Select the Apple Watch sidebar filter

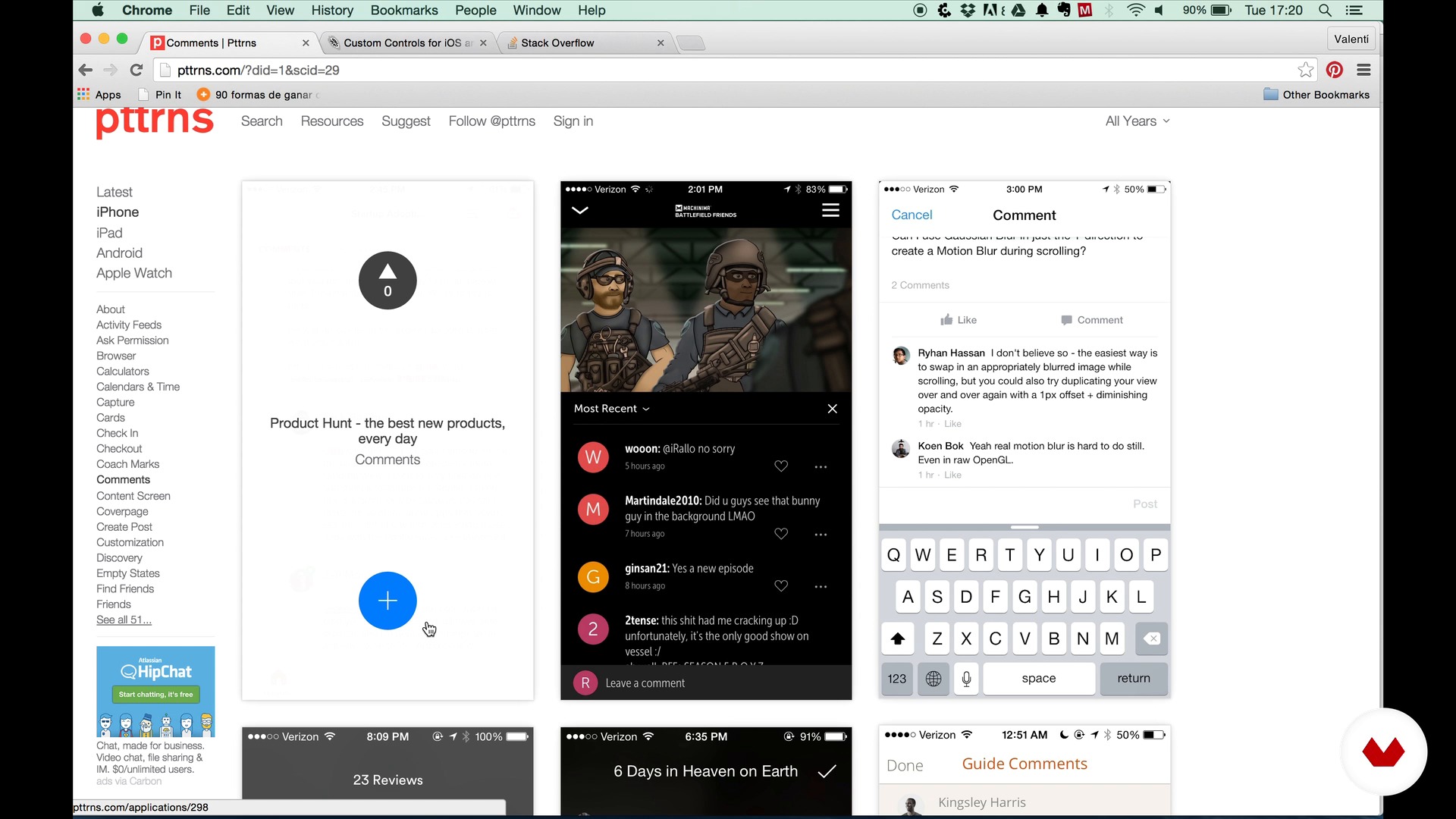[x=134, y=273]
